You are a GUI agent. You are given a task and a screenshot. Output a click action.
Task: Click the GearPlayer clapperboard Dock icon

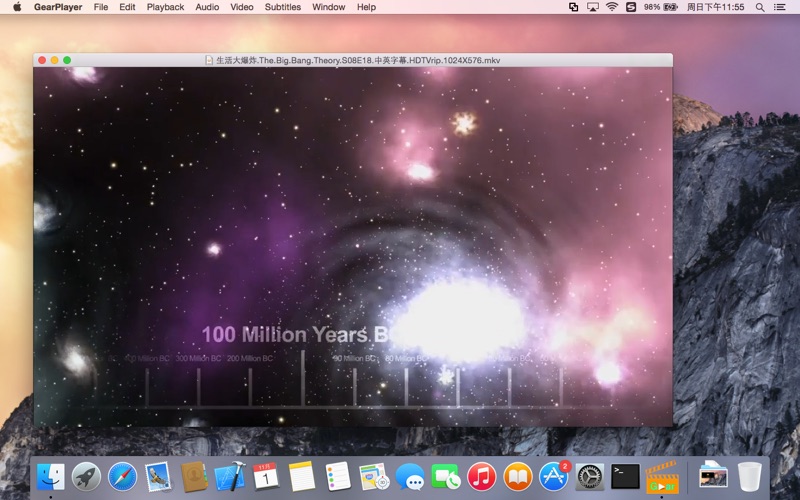tap(662, 477)
